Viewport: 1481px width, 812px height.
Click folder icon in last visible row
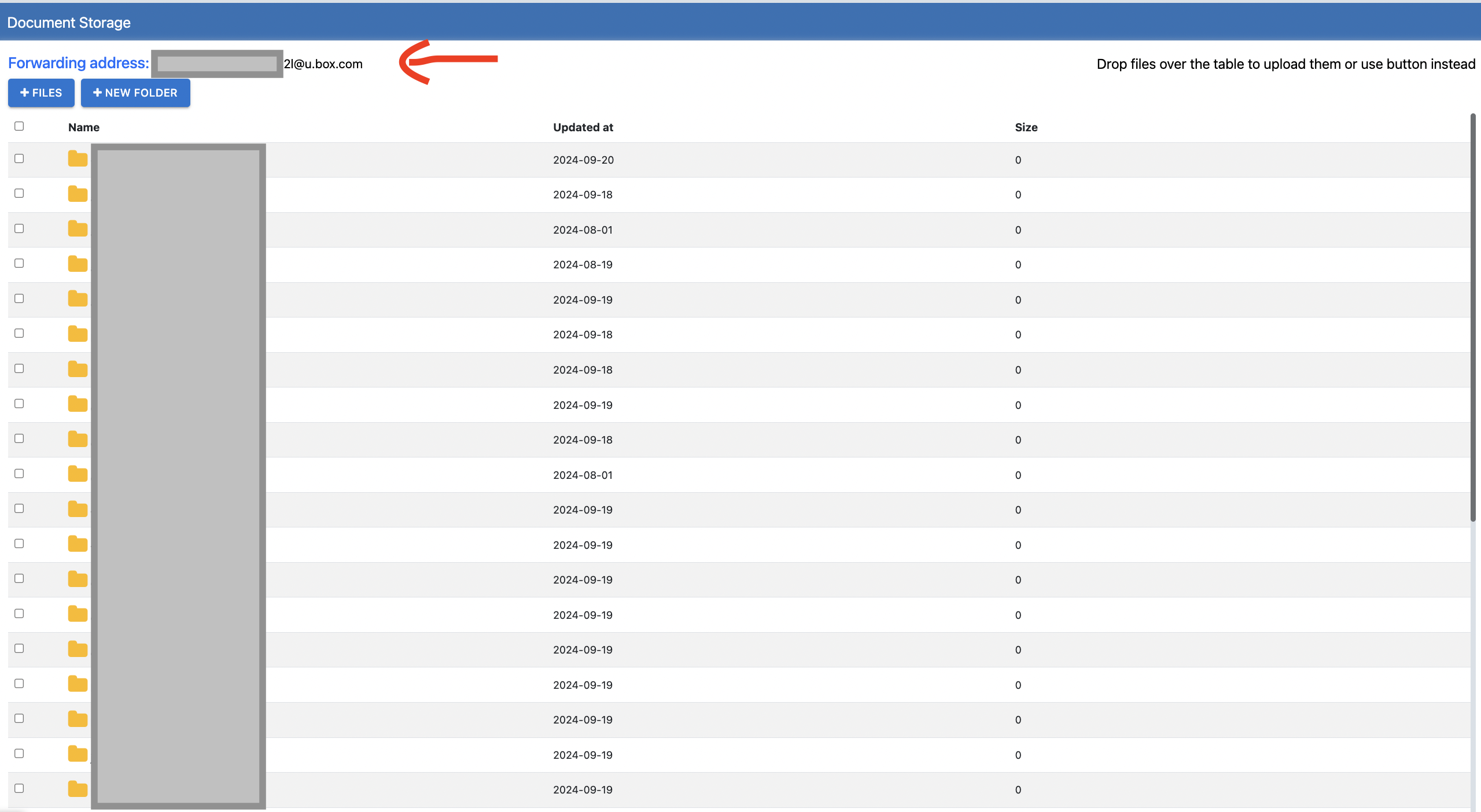coord(78,789)
